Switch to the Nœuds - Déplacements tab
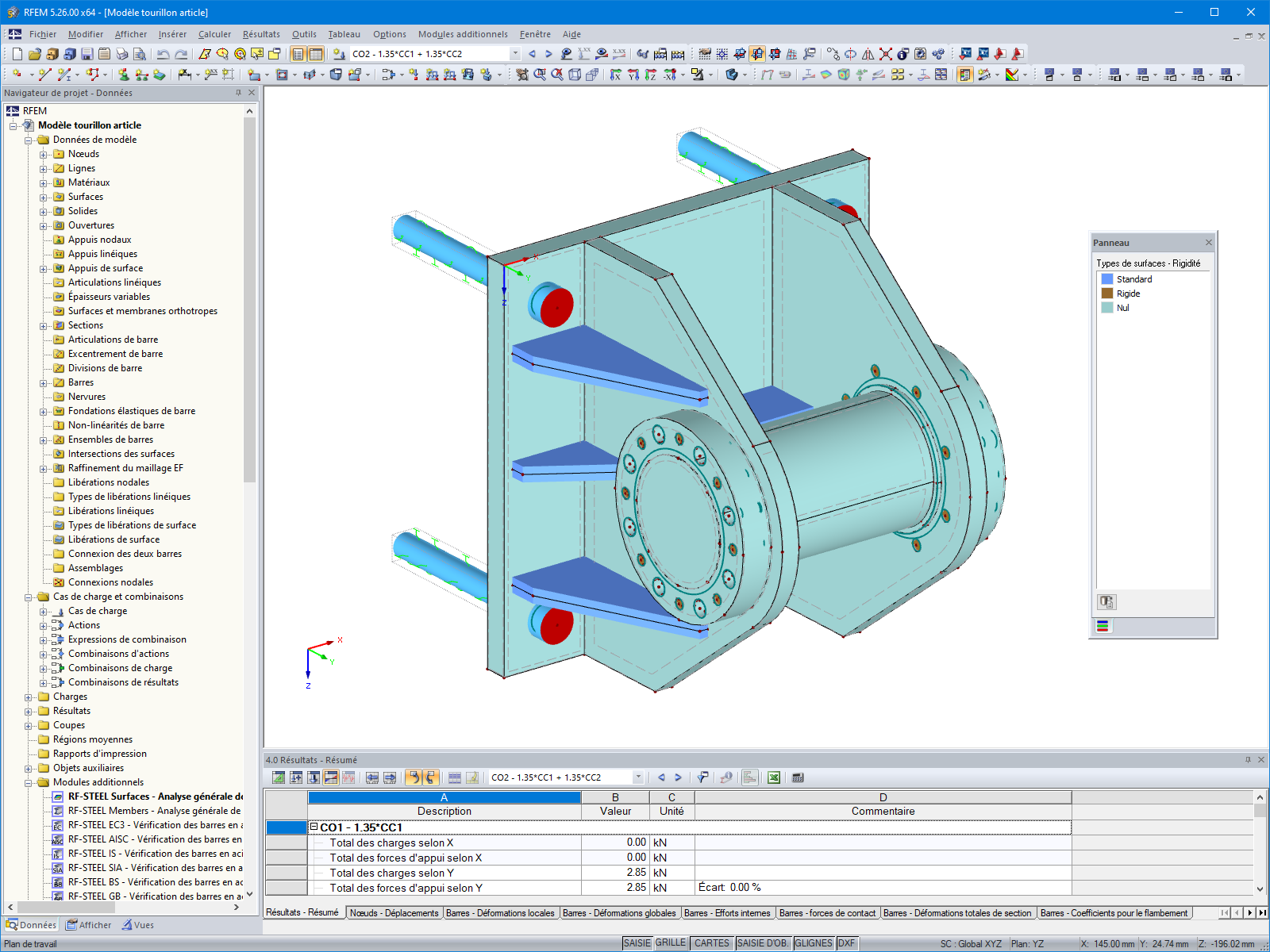1270x952 pixels. [x=394, y=913]
